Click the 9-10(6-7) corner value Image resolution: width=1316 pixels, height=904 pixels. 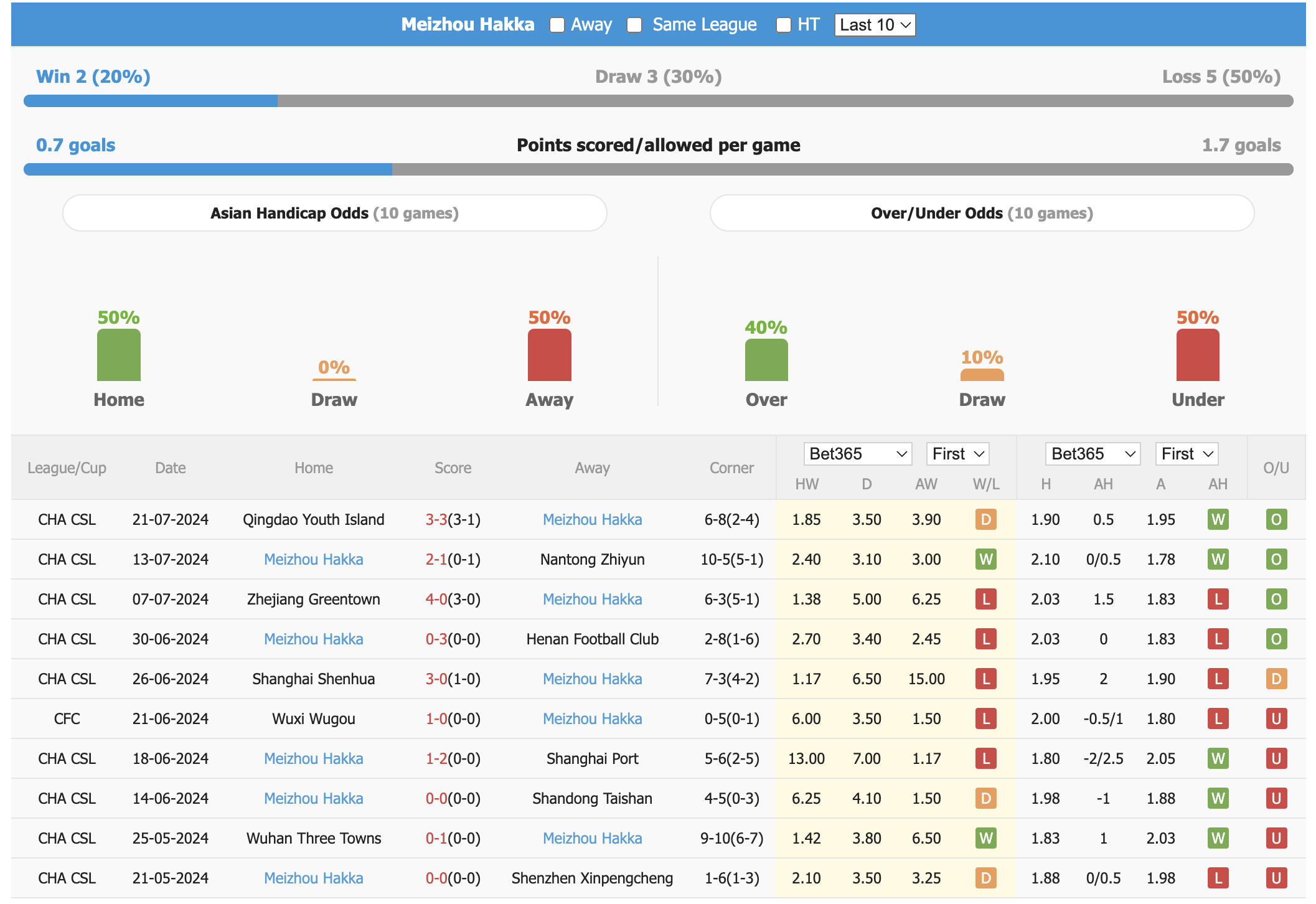click(731, 838)
